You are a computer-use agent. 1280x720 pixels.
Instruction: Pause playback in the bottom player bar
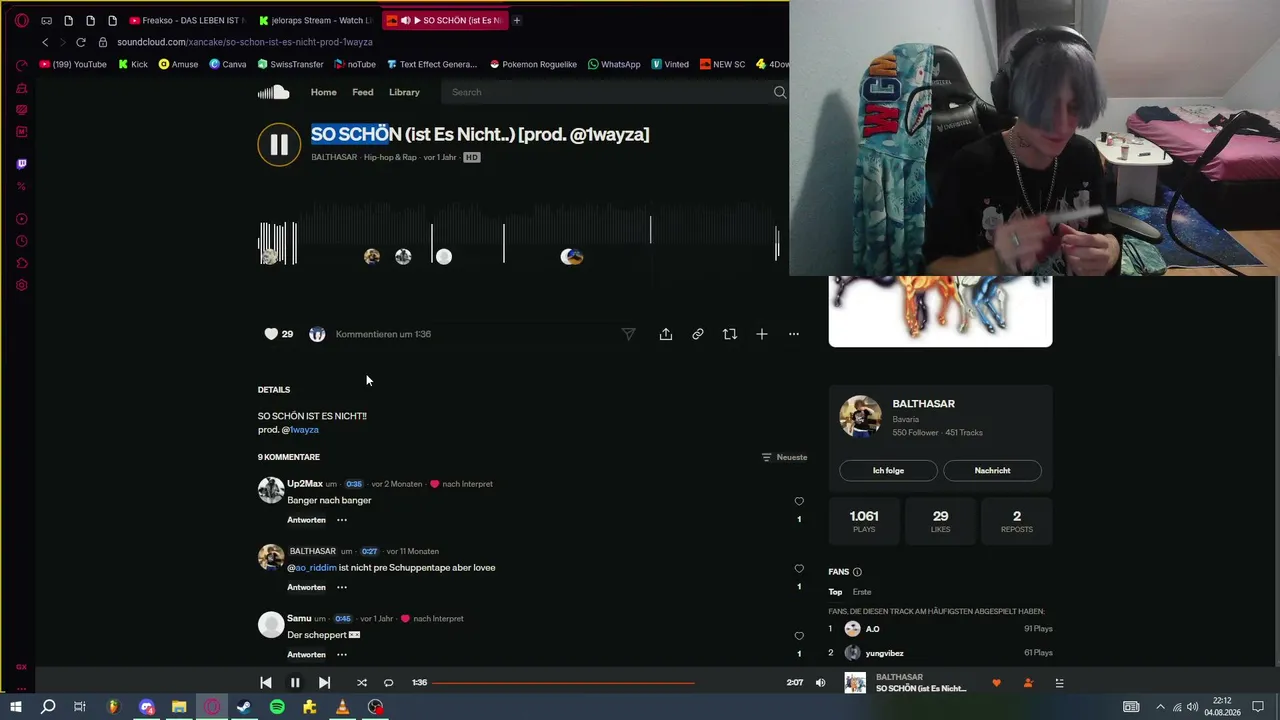[x=295, y=683]
